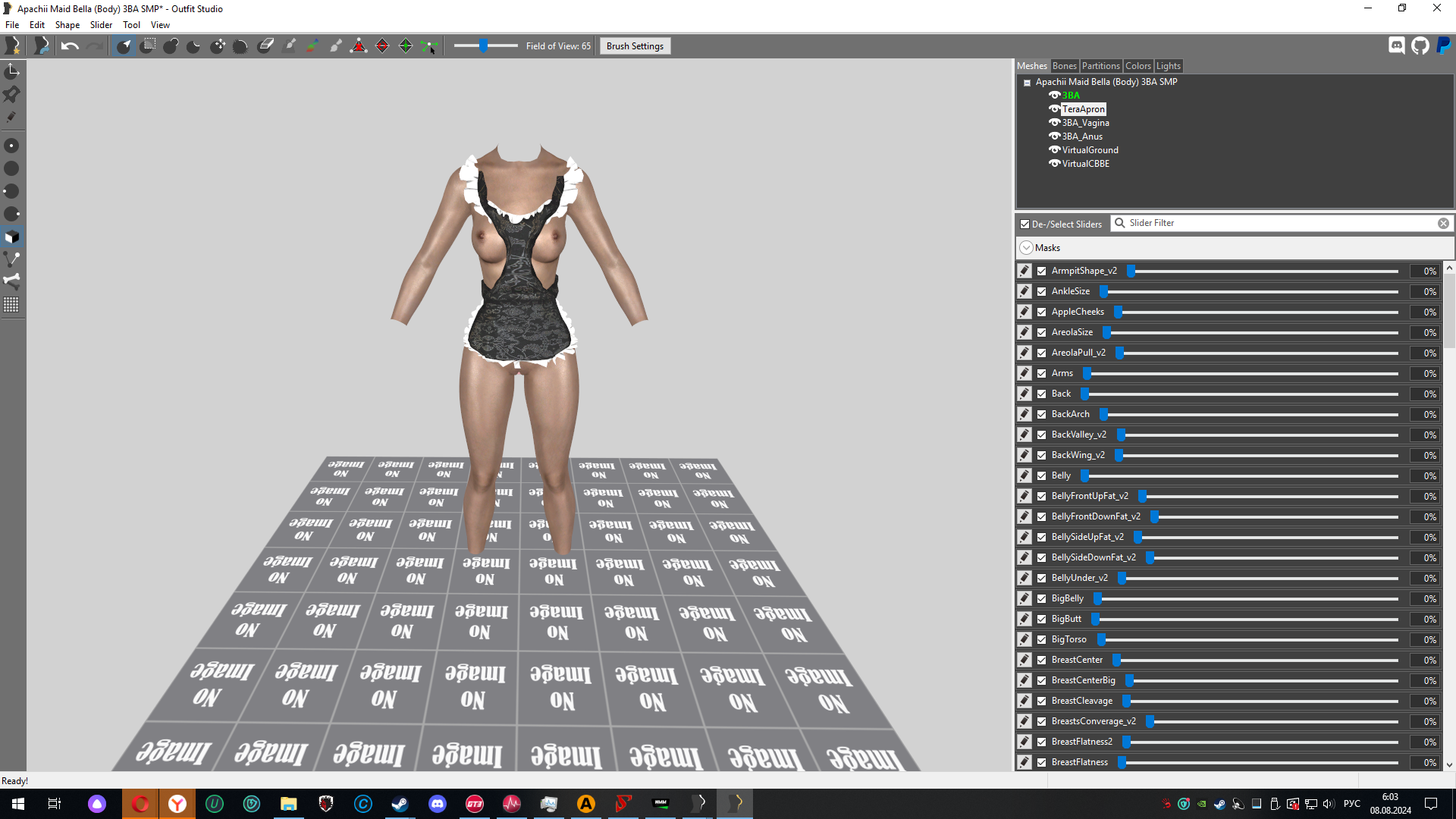The width and height of the screenshot is (1456, 819).
Task: Select the Eraser (clear mask) tool
Action: [265, 46]
